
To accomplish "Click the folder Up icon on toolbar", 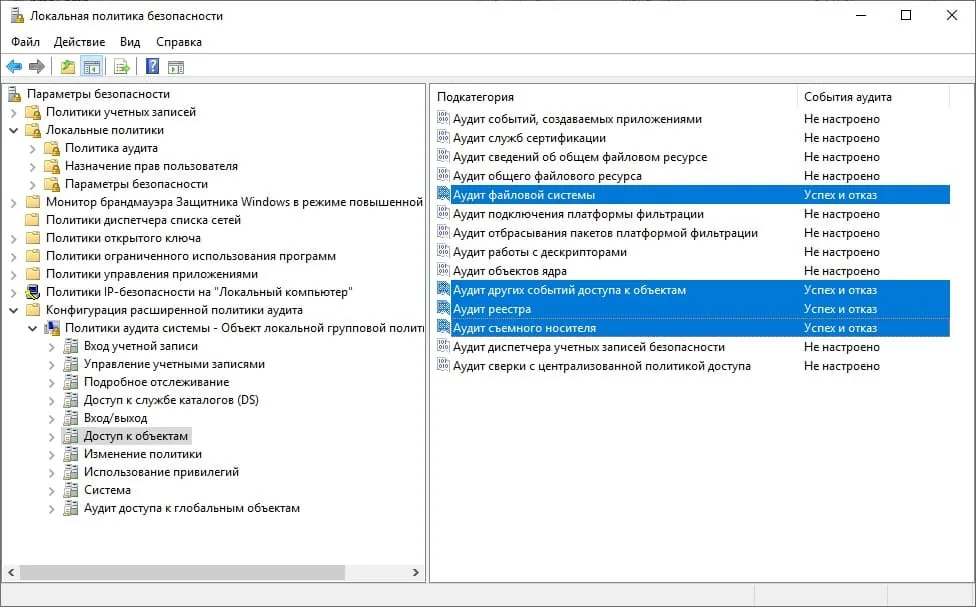I will pos(66,66).
